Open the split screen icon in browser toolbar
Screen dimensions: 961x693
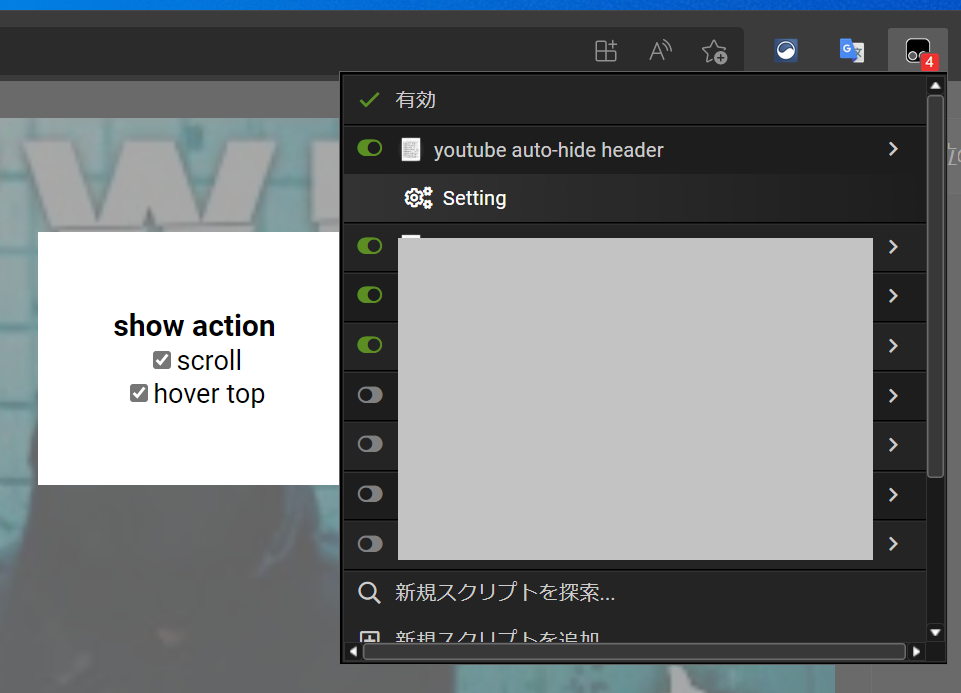(605, 50)
